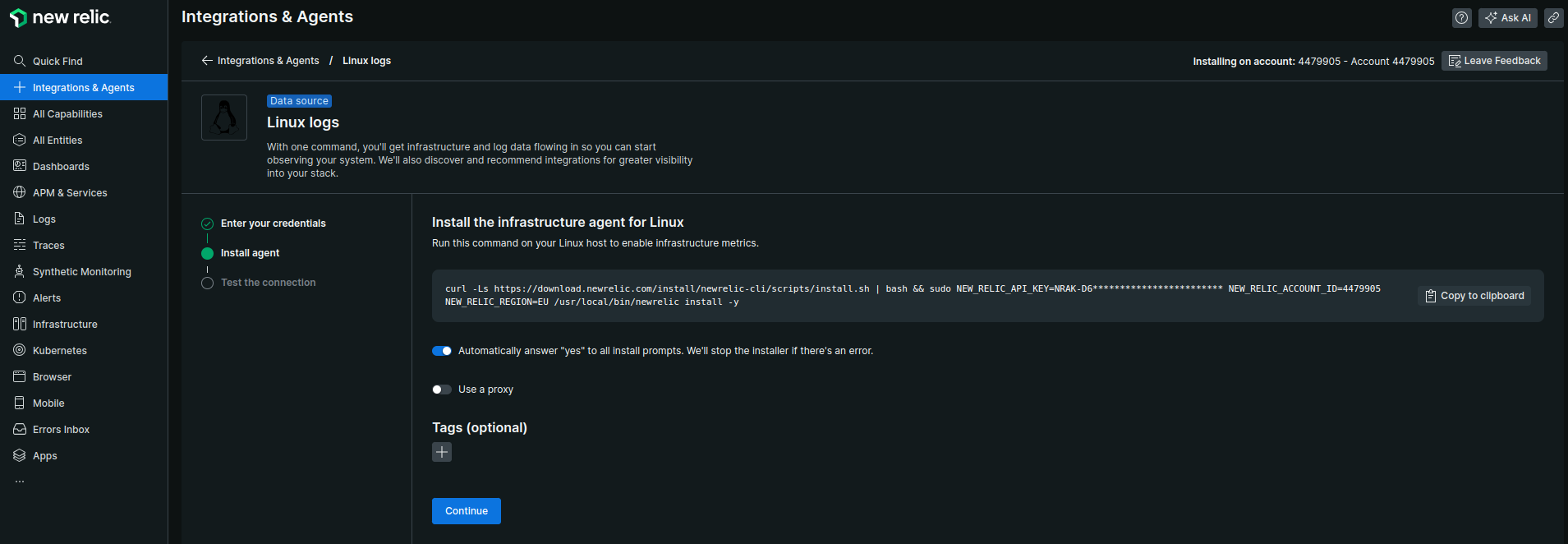Open Apps in the sidebar
This screenshot has height=544, width=1568.
pos(84,455)
